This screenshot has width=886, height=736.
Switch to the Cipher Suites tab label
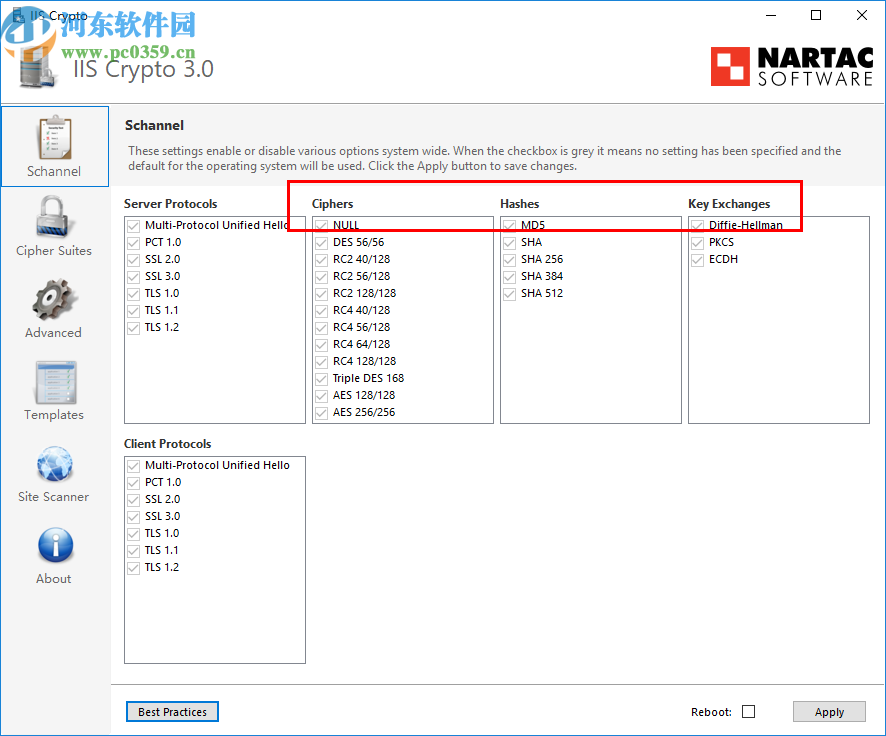tap(54, 251)
